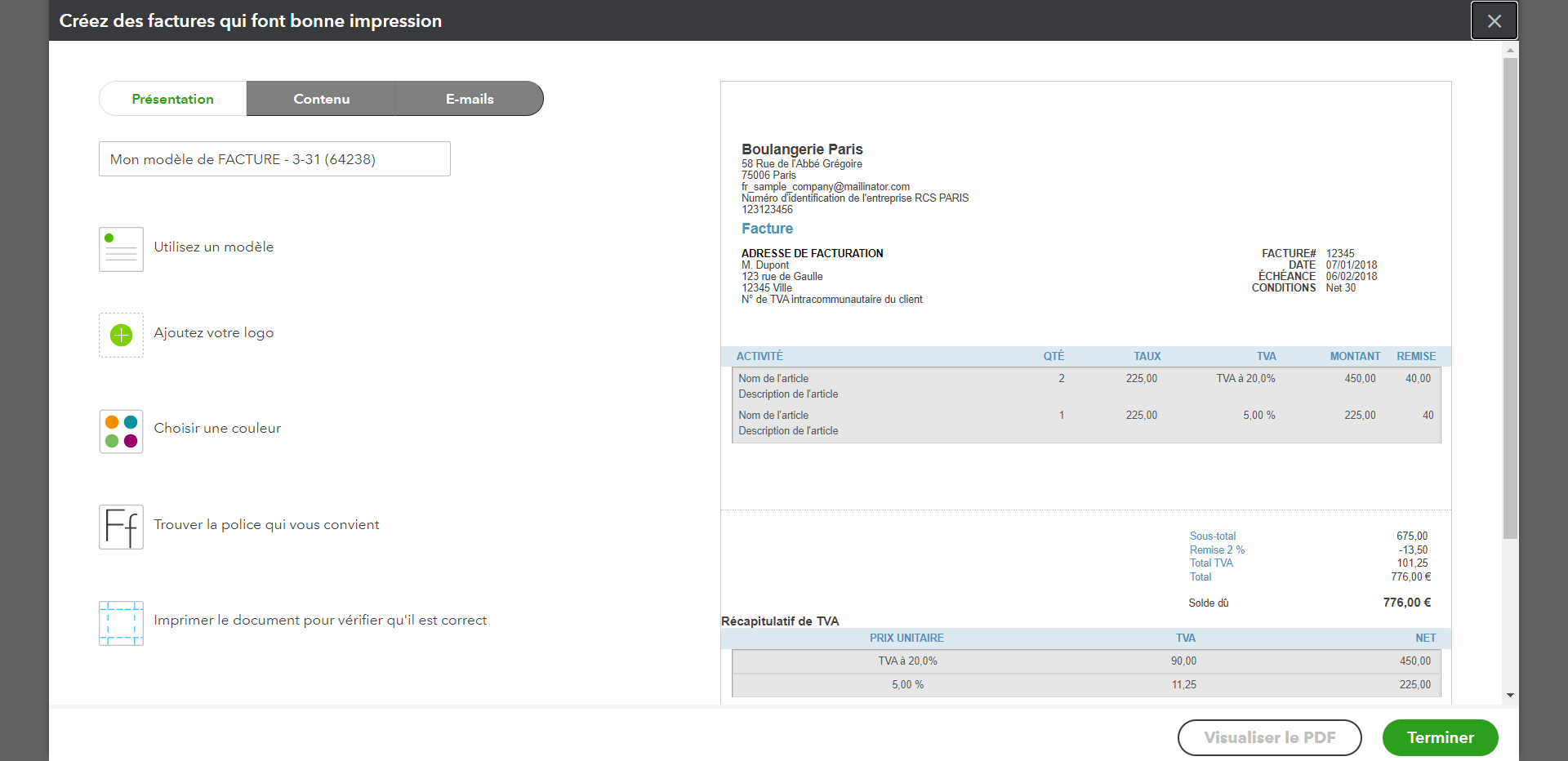Click the green plus logo icon

[121, 335]
